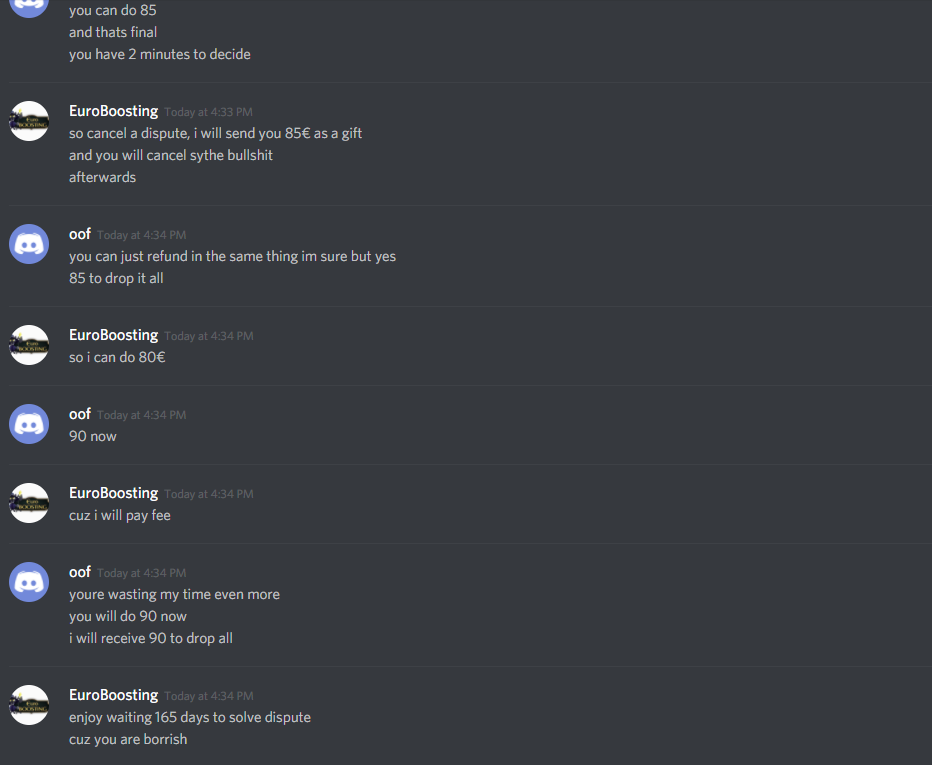Open EuroBoosting username above 'cancel a dispute'
The width and height of the screenshot is (932, 765).
tap(114, 111)
